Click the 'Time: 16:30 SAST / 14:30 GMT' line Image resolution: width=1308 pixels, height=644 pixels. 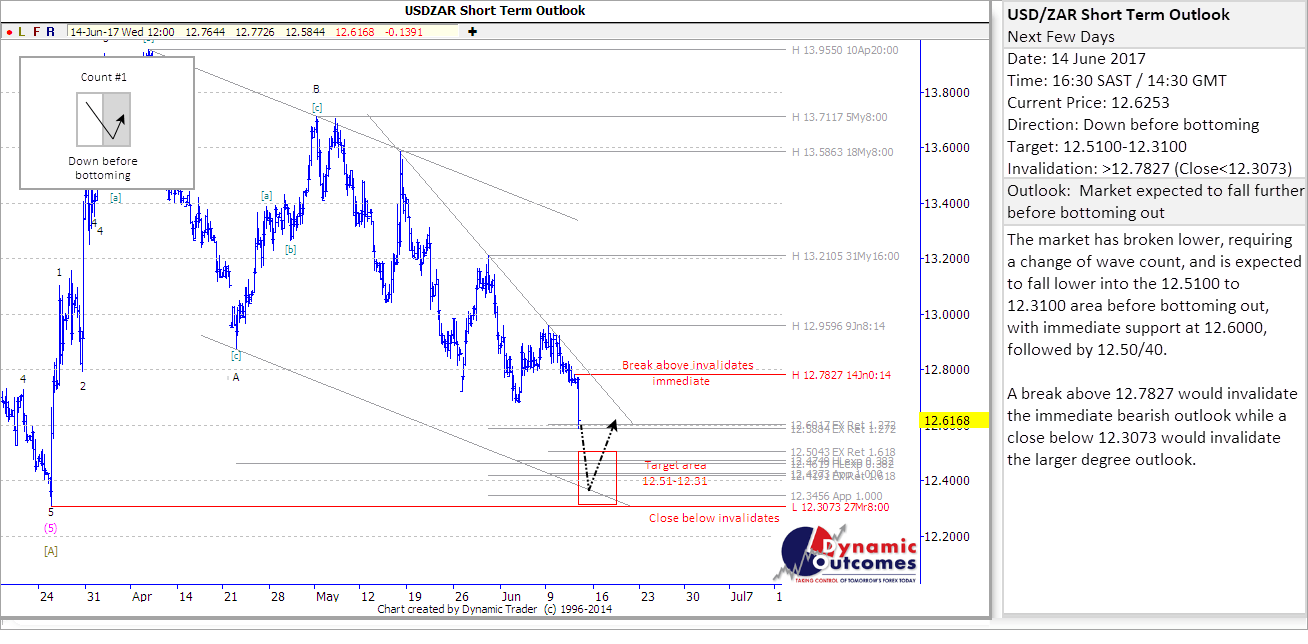coord(1116,81)
